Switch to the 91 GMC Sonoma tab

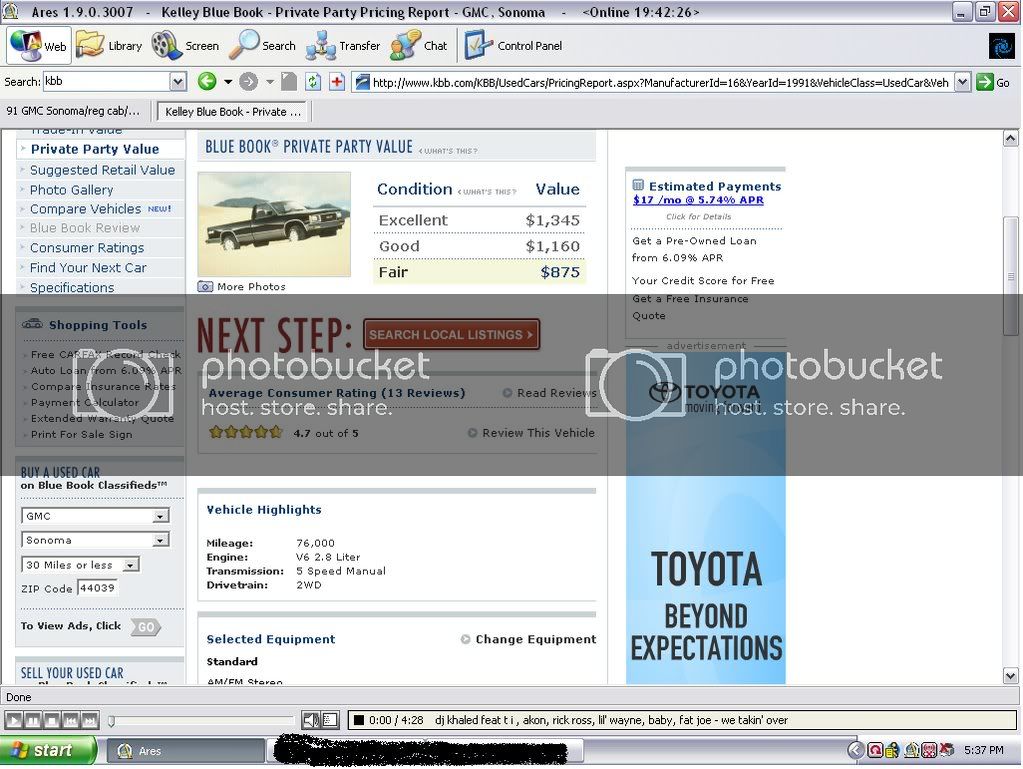click(x=73, y=111)
